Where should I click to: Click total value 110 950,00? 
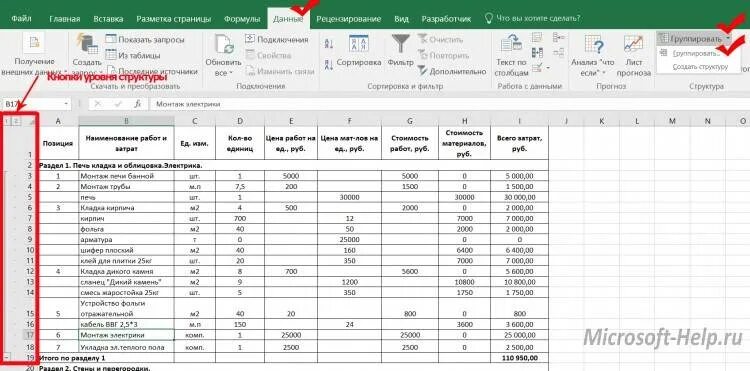coord(519,357)
